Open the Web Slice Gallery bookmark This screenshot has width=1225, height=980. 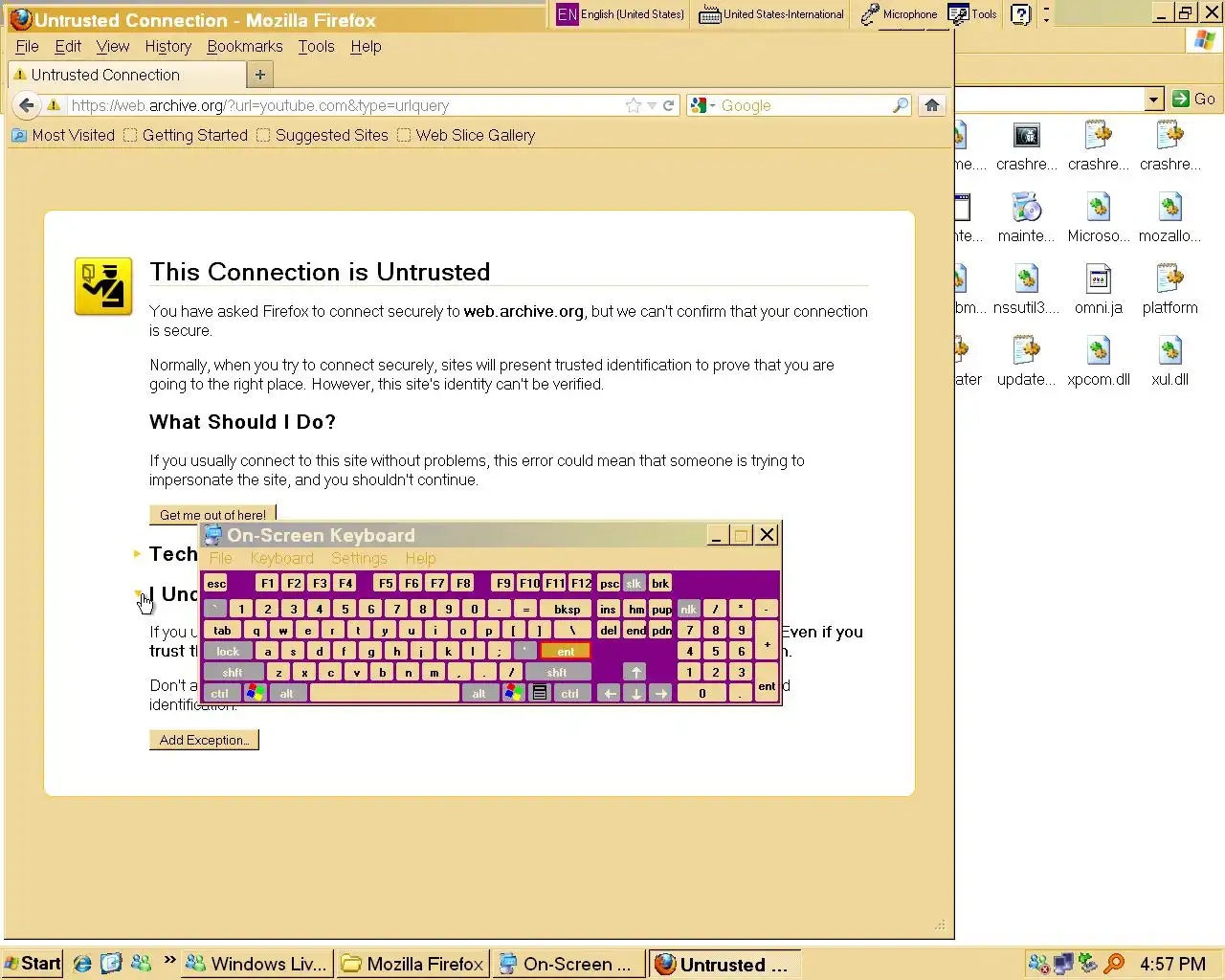[466, 135]
